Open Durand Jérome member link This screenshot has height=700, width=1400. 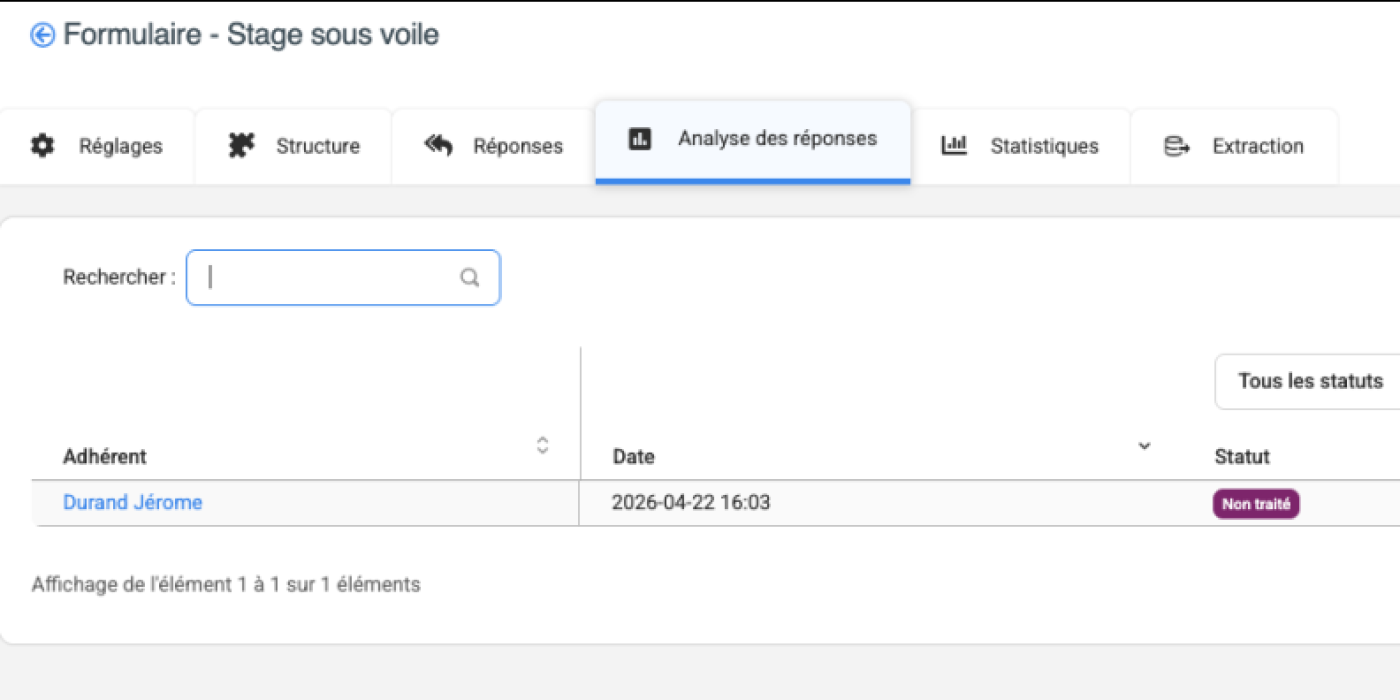[x=132, y=502]
